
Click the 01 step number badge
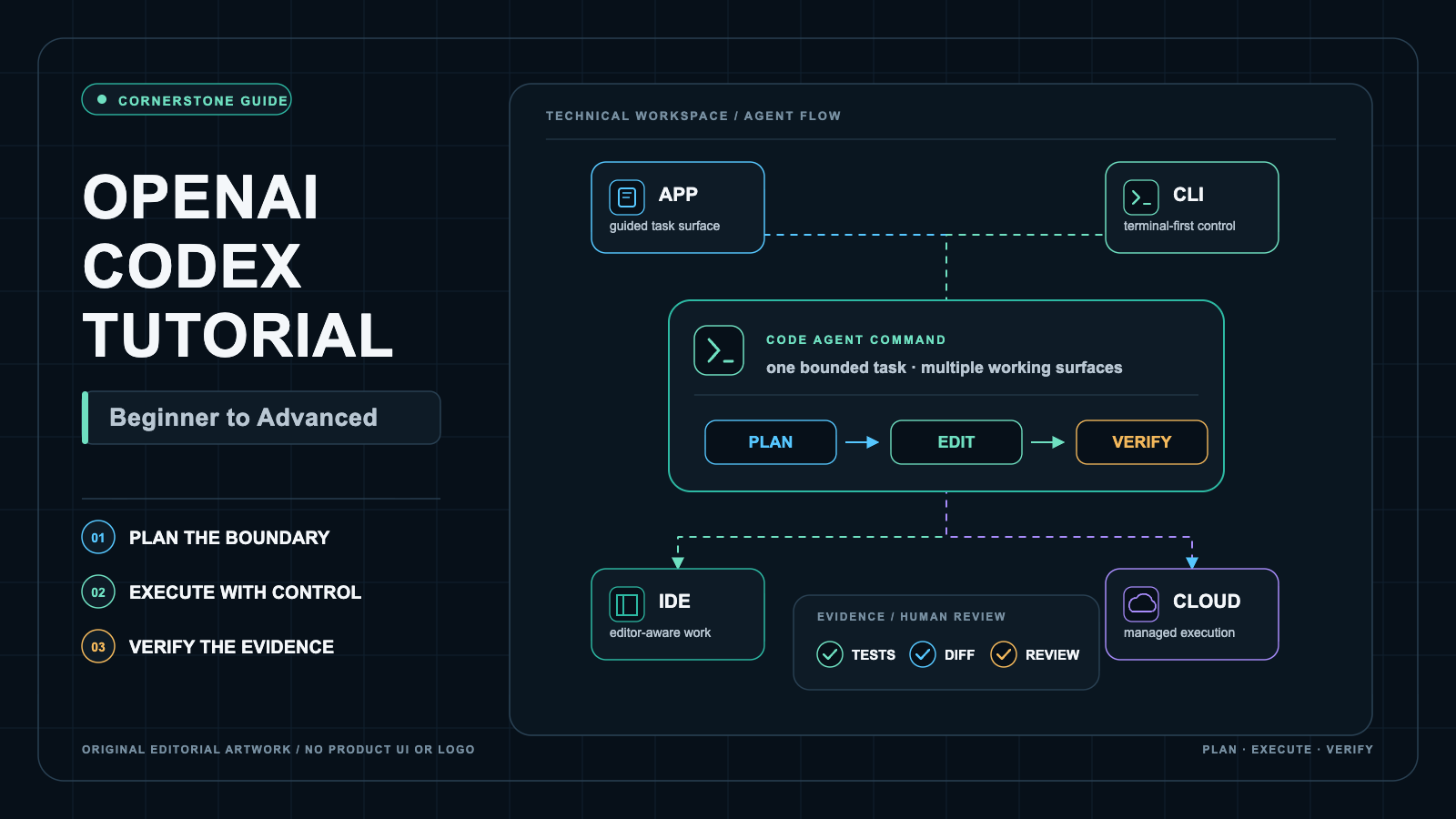(x=98, y=538)
